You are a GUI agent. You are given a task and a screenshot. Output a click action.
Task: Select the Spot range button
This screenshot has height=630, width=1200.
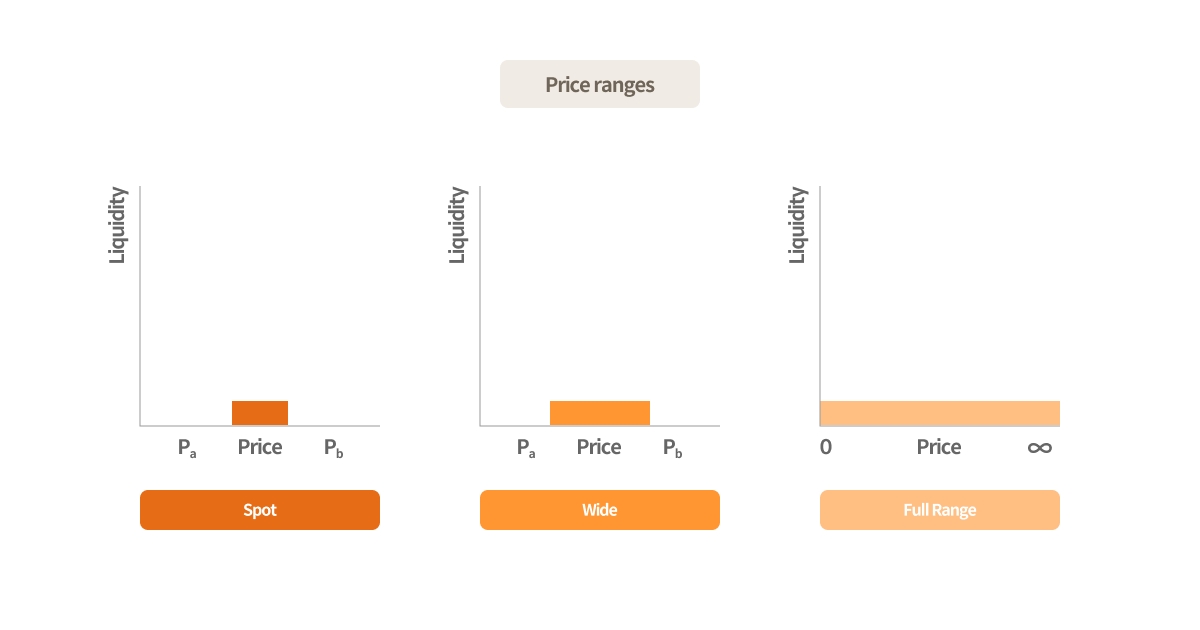pos(260,510)
